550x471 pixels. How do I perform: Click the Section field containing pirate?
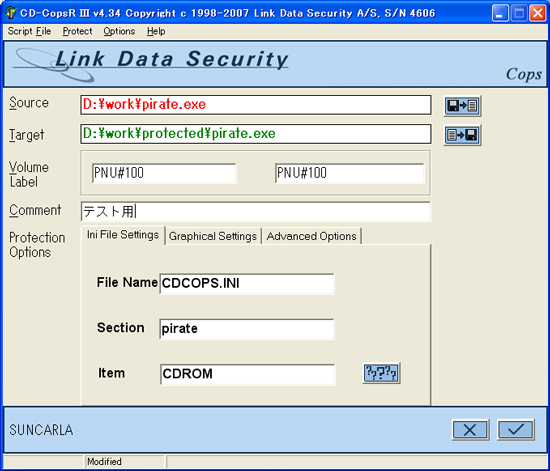(x=247, y=329)
